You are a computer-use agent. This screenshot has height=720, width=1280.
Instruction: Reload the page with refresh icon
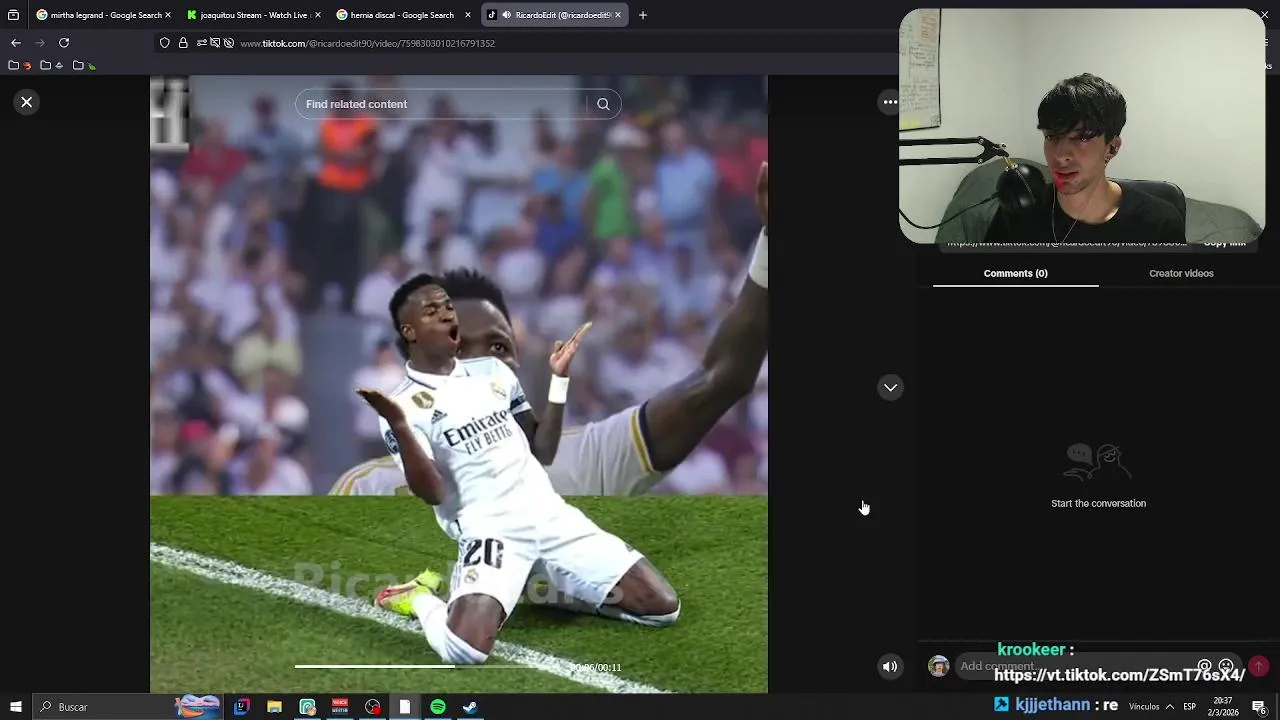pyautogui.click(x=64, y=43)
